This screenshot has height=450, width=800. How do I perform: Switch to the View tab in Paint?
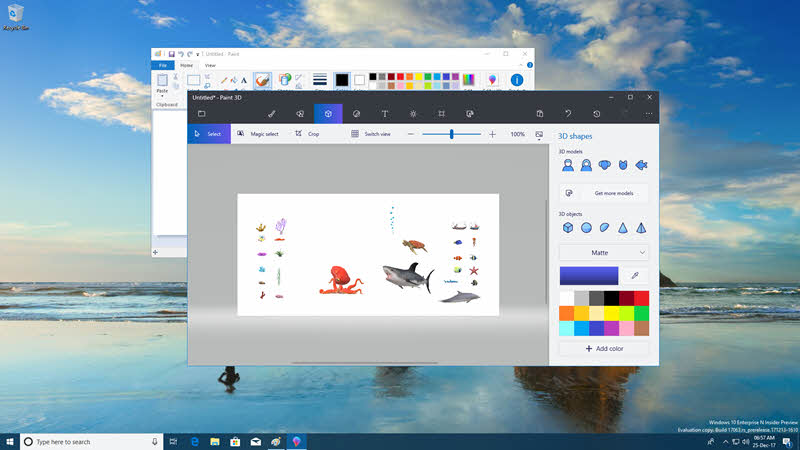pos(210,65)
